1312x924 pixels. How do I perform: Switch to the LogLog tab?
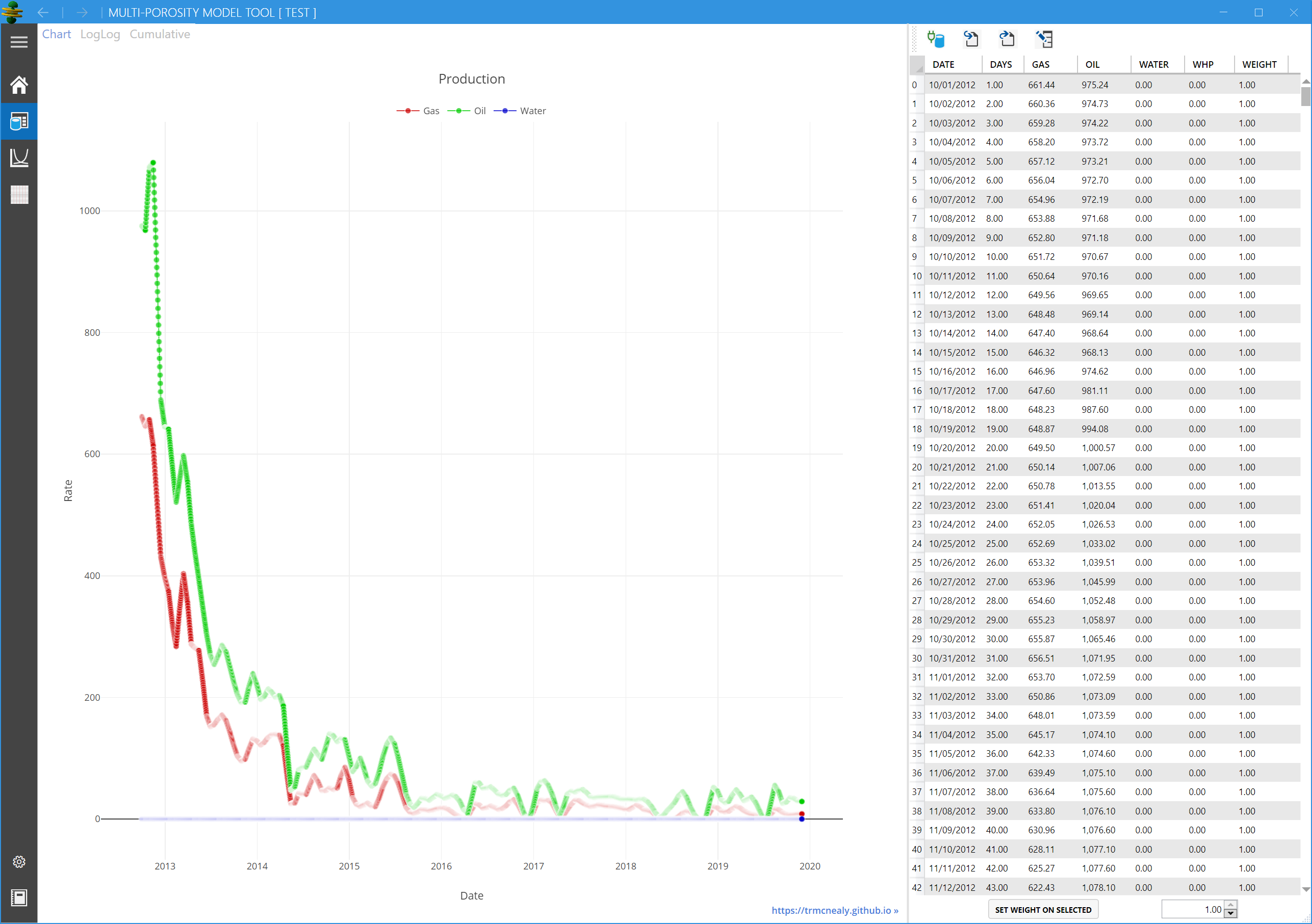[x=100, y=34]
